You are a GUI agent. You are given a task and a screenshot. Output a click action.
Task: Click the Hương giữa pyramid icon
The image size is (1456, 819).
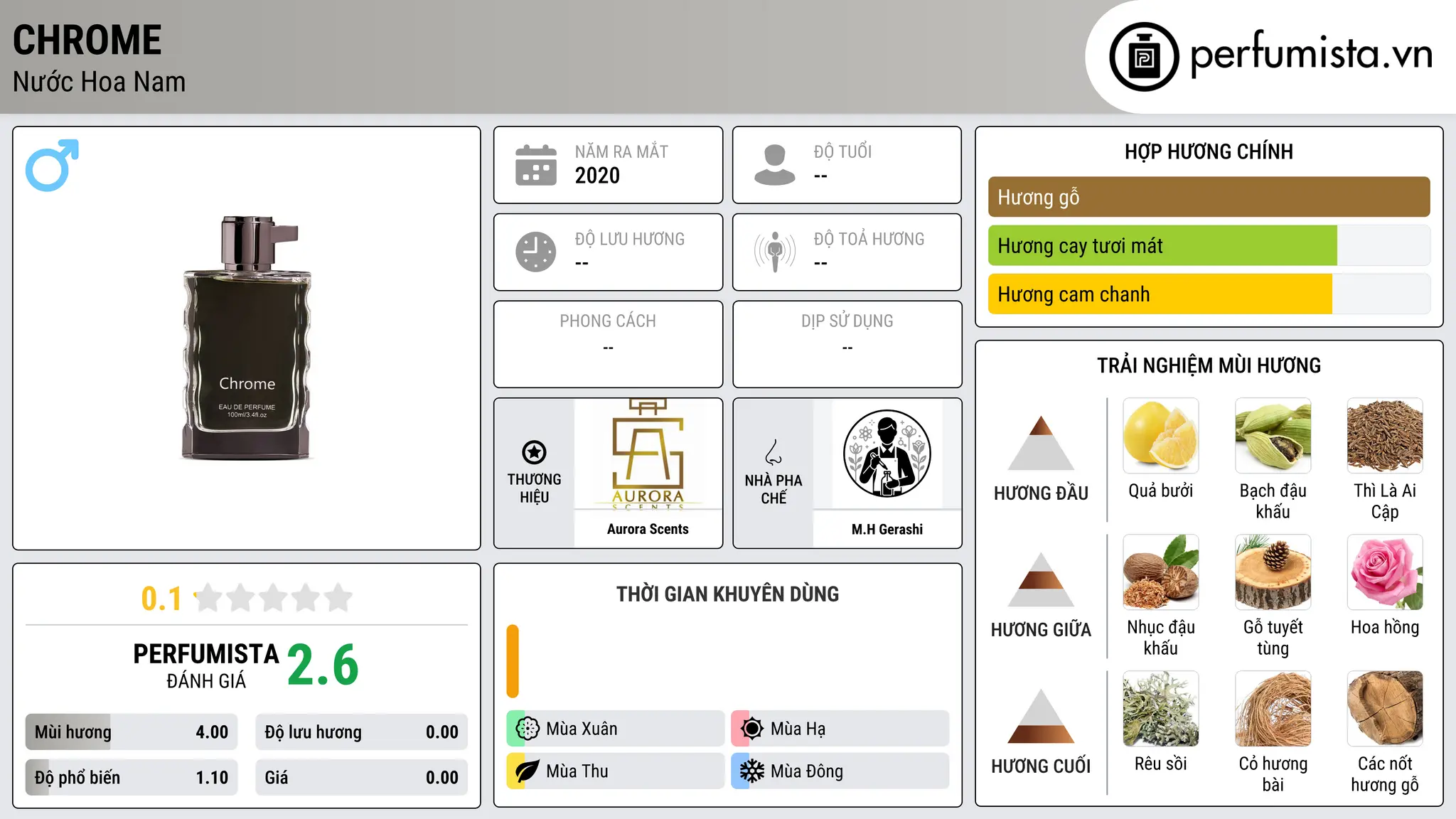(1041, 579)
